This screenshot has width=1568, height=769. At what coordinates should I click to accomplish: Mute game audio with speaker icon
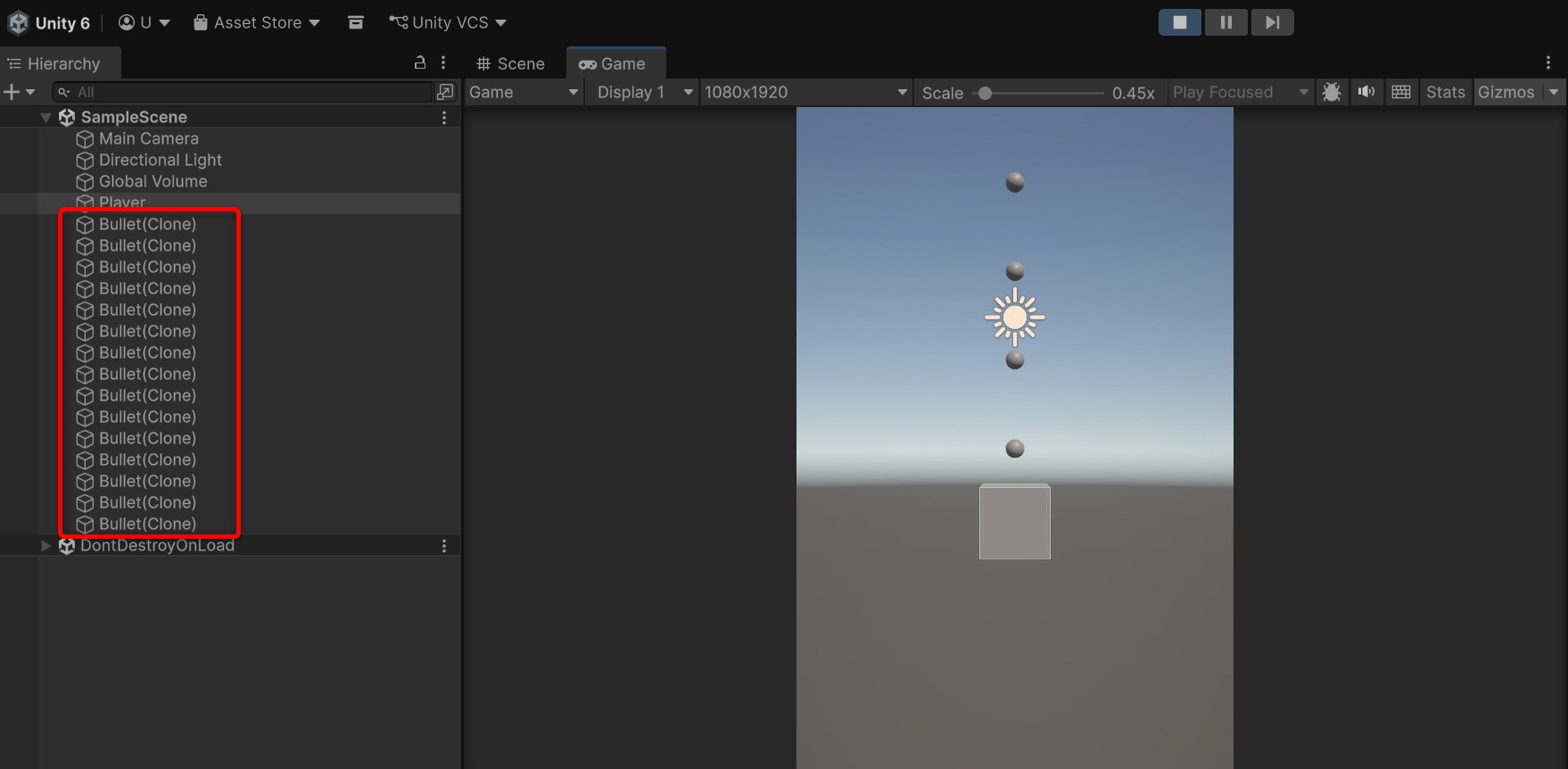pyautogui.click(x=1366, y=92)
